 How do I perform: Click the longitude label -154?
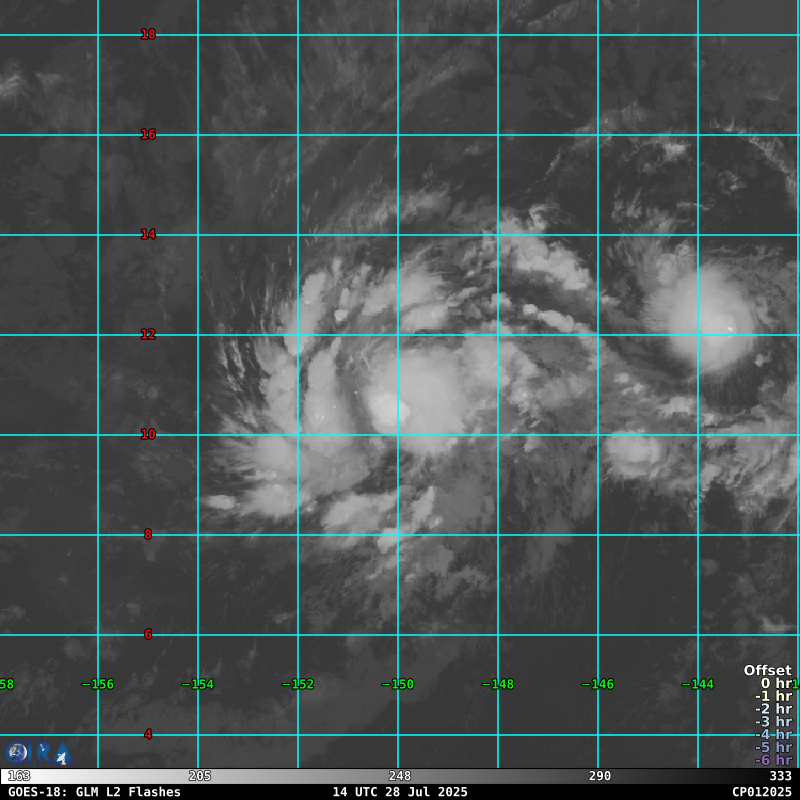(197, 685)
